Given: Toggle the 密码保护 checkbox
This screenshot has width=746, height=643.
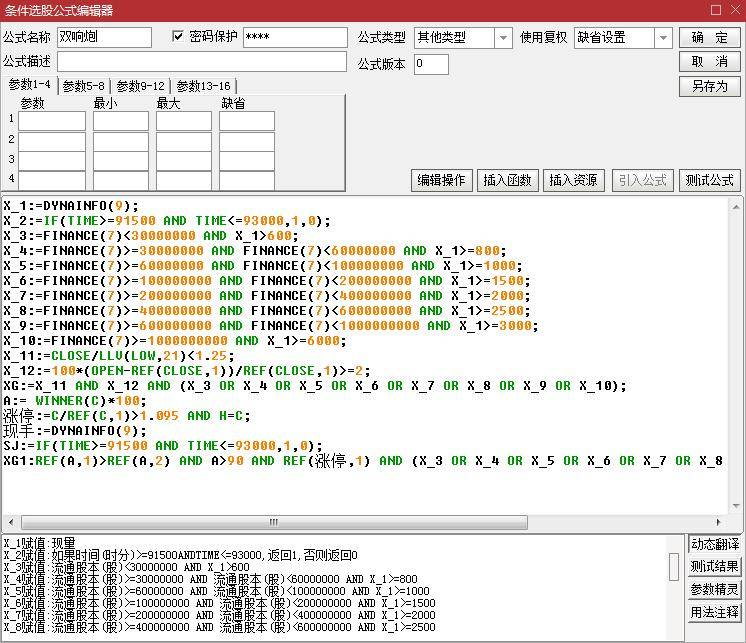Looking at the screenshot, I should pyautogui.click(x=177, y=37).
